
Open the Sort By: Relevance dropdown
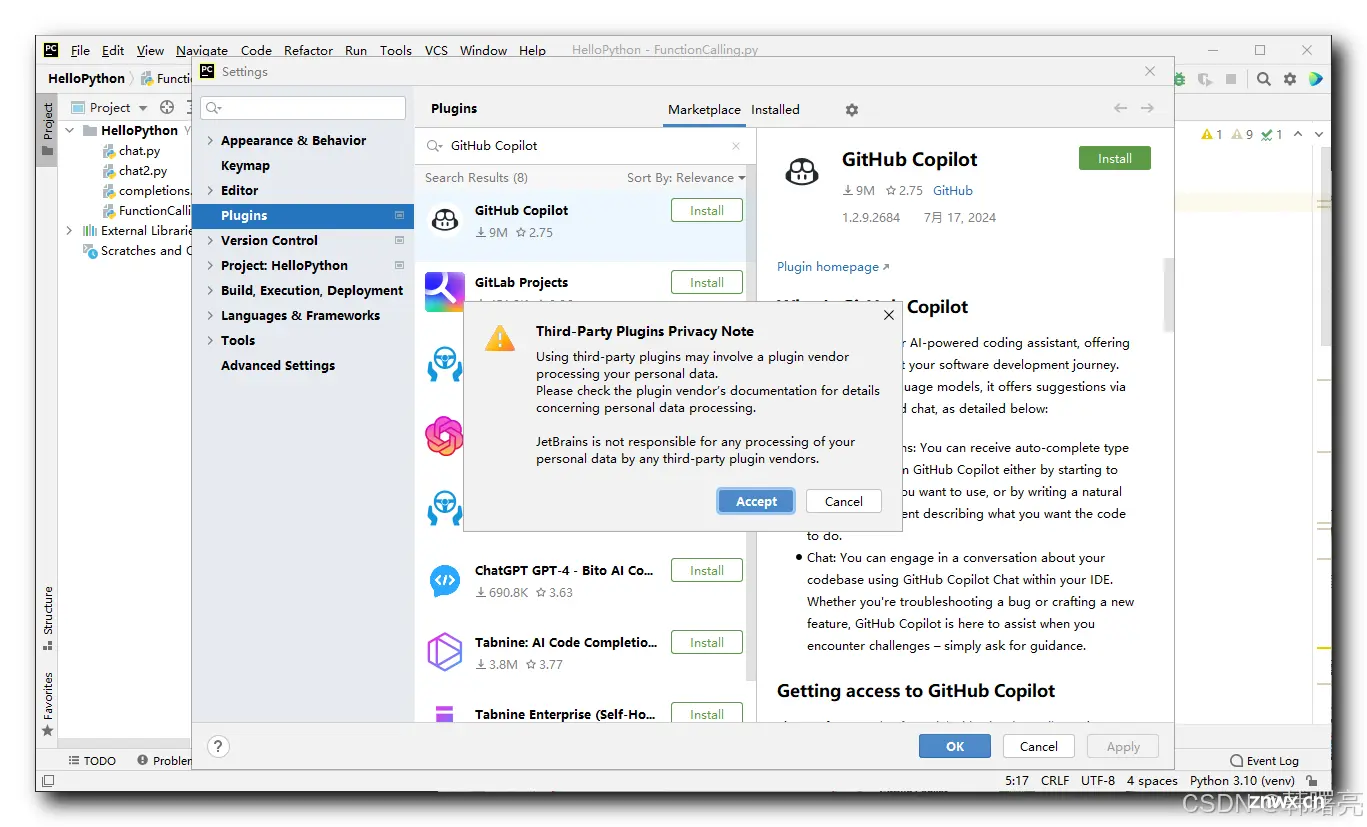coord(686,178)
